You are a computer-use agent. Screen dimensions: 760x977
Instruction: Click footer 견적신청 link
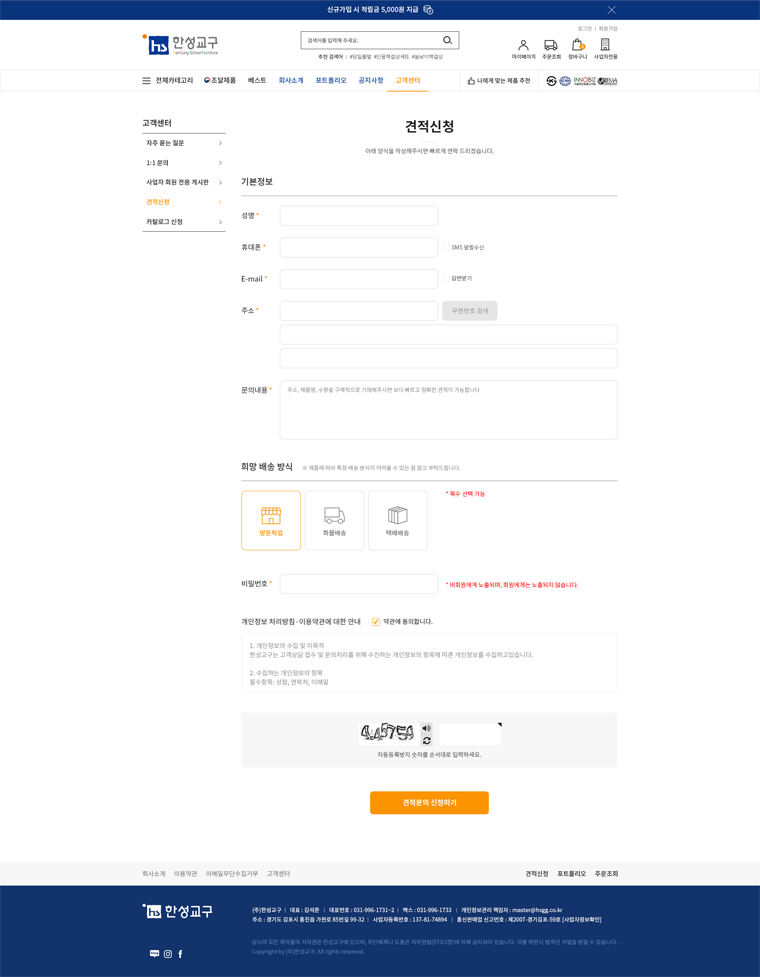pos(537,874)
